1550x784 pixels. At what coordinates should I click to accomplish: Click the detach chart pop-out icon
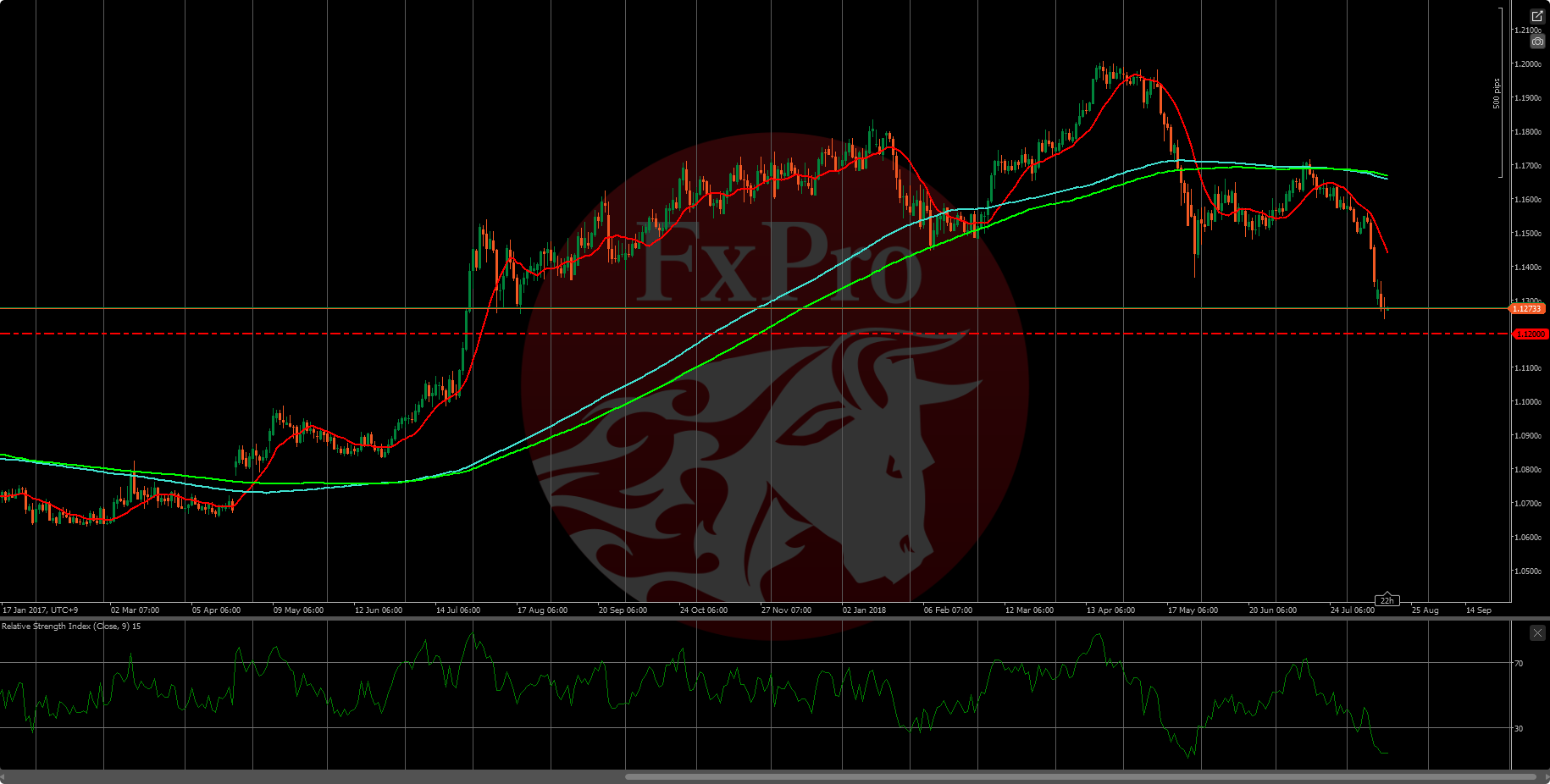pyautogui.click(x=1536, y=16)
